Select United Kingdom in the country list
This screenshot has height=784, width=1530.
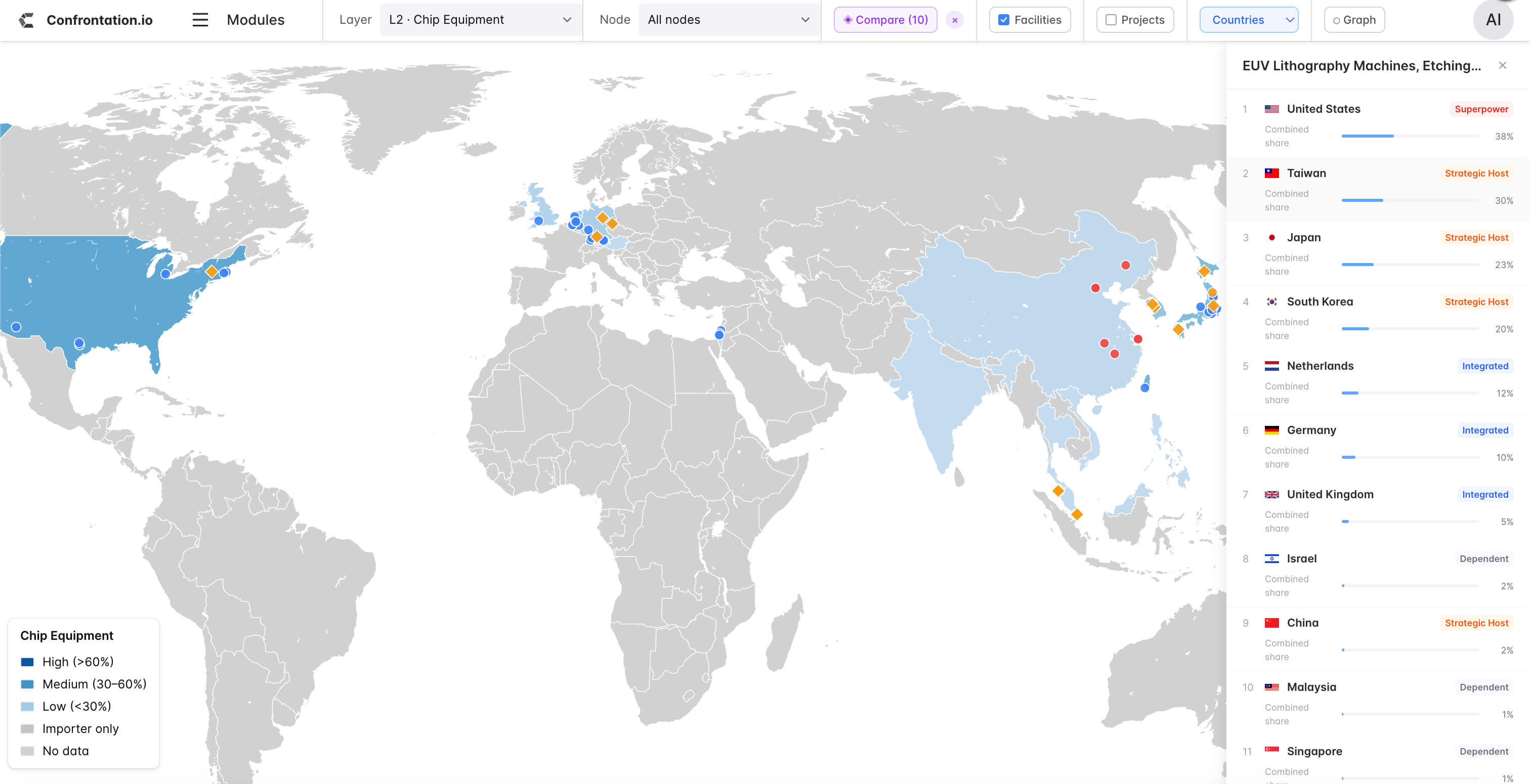[x=1378, y=510]
